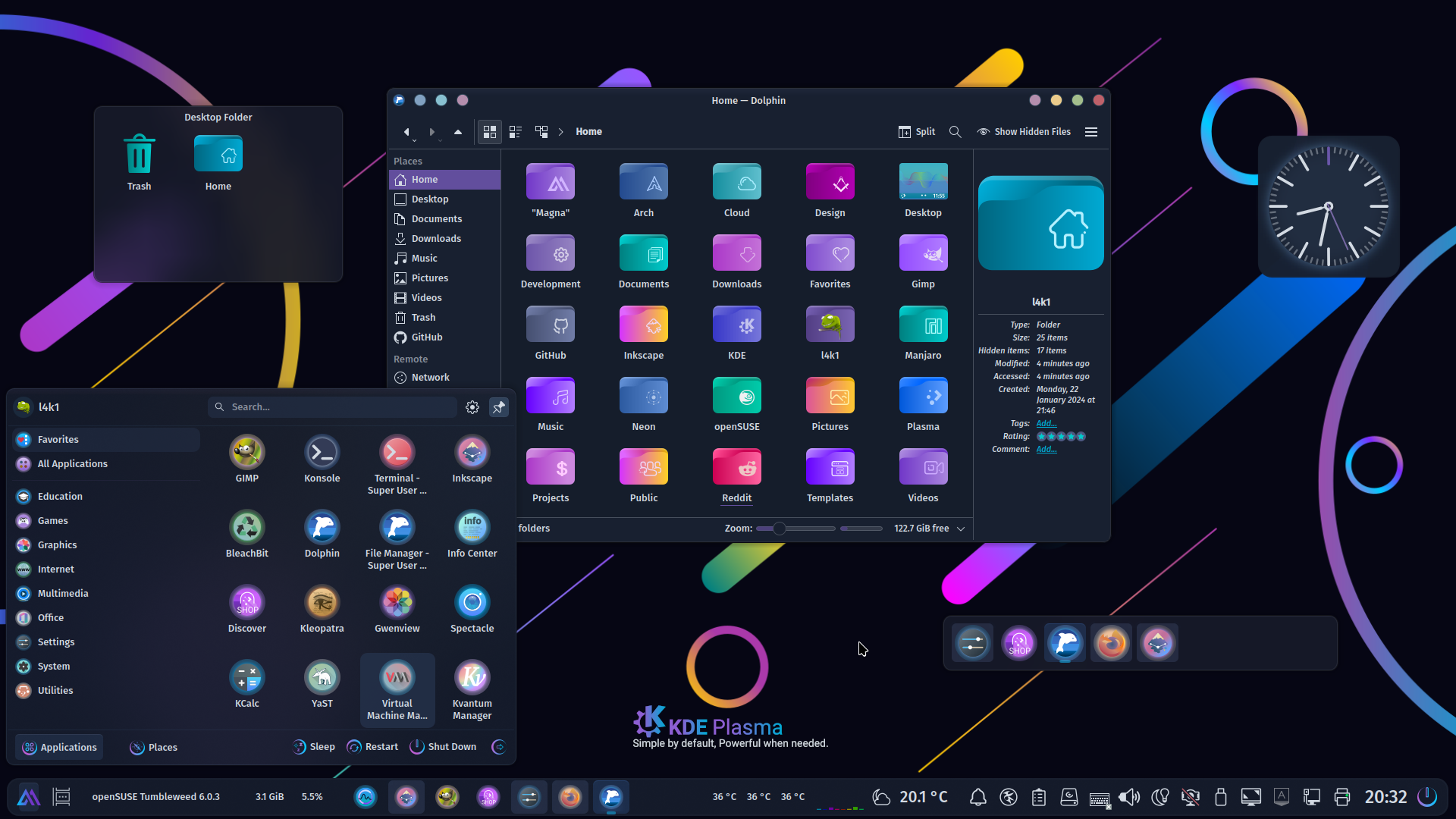
Task: Launch KCalc from favorites
Action: pos(246,685)
